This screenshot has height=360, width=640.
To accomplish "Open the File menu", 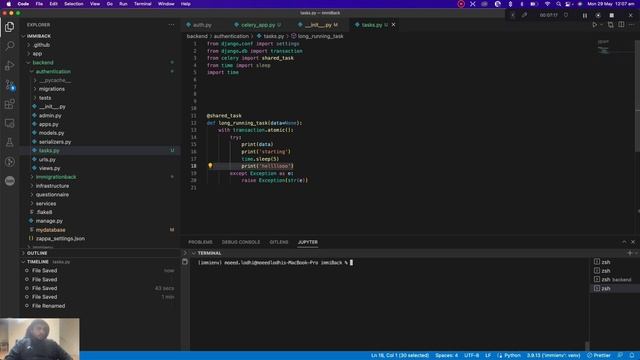I will pyautogui.click(x=39, y=4).
